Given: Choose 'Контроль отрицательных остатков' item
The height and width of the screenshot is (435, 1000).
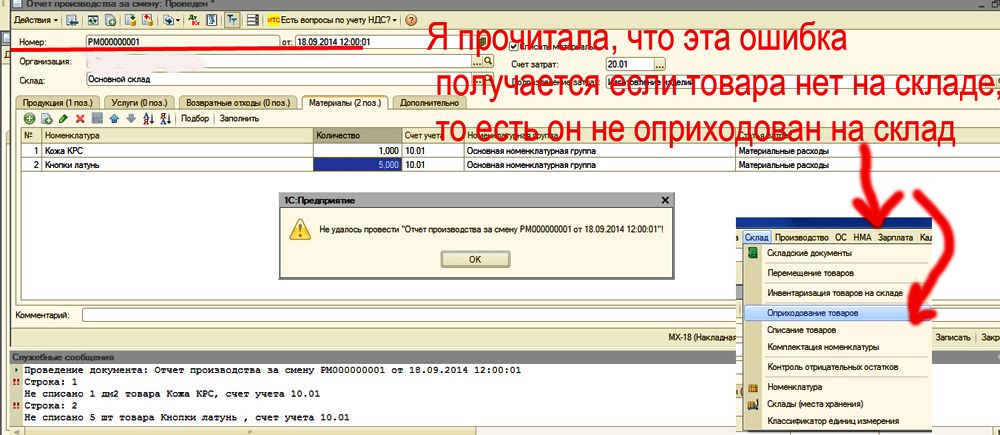Looking at the screenshot, I should point(837,367).
